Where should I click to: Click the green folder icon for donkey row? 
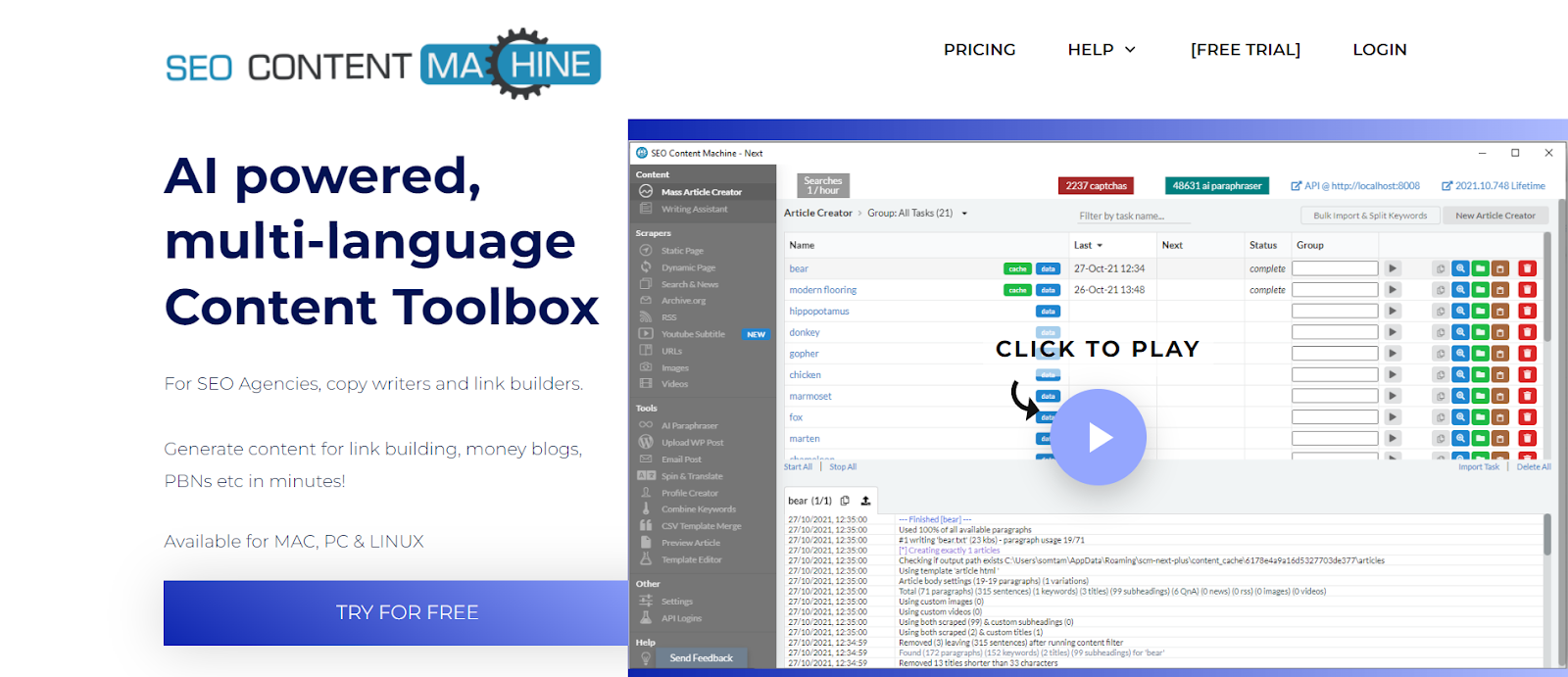point(1480,332)
